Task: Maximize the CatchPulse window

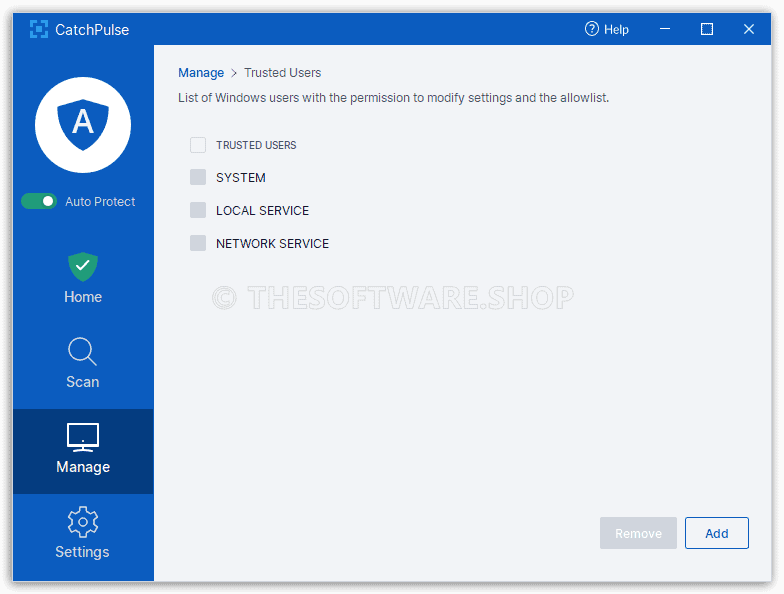Action: [707, 29]
